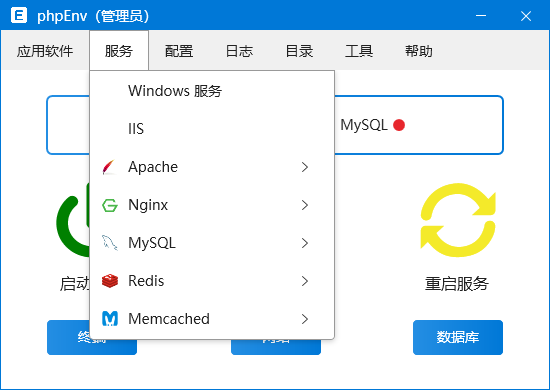
Task: Open the 帮助 menu
Action: pyautogui.click(x=419, y=51)
